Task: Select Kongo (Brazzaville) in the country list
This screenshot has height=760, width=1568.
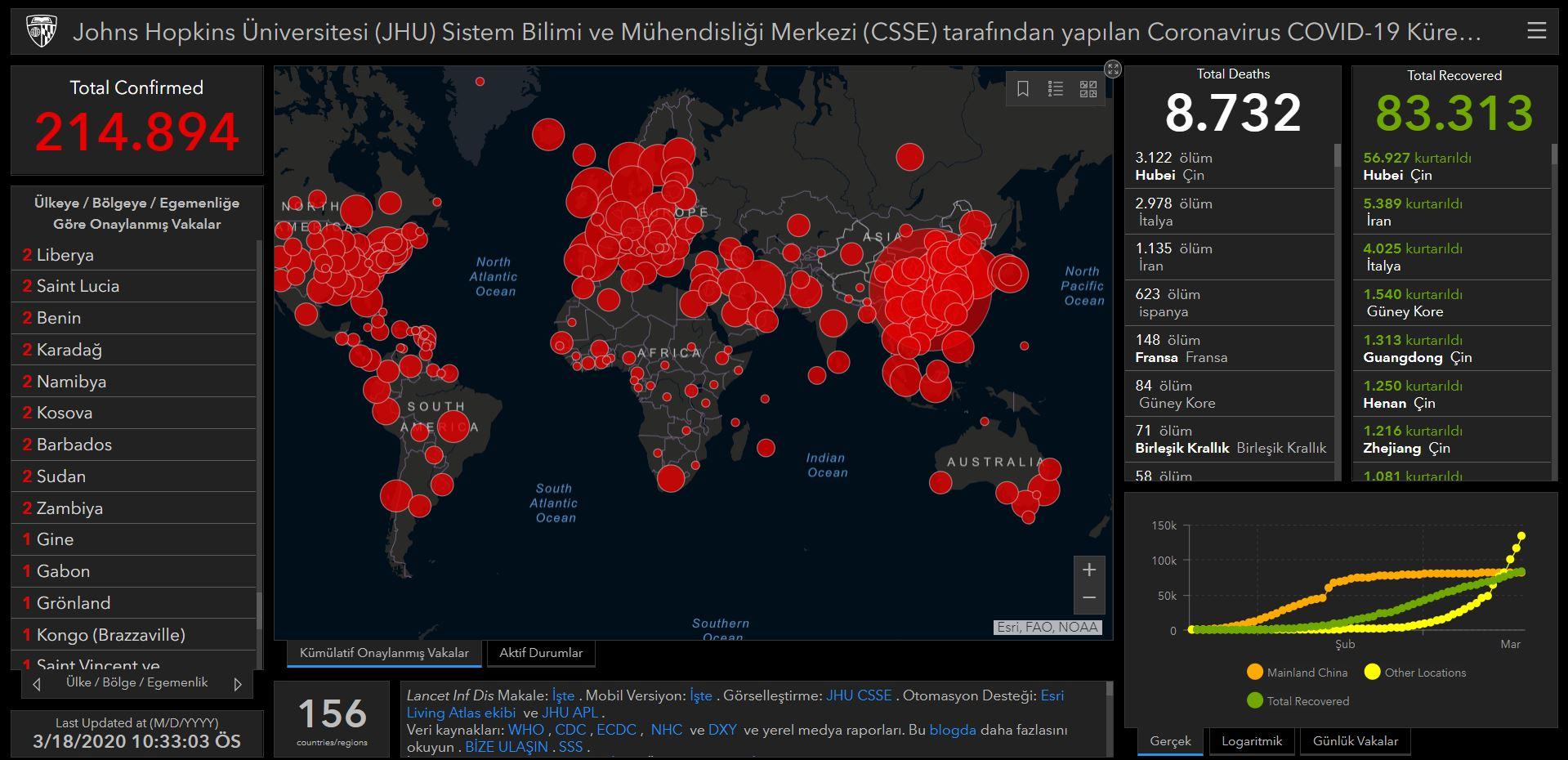Action: (x=134, y=635)
